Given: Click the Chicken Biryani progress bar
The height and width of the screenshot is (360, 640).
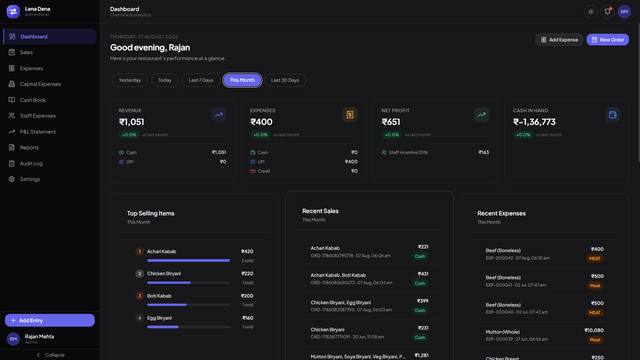Looking at the screenshot, I should [189, 282].
